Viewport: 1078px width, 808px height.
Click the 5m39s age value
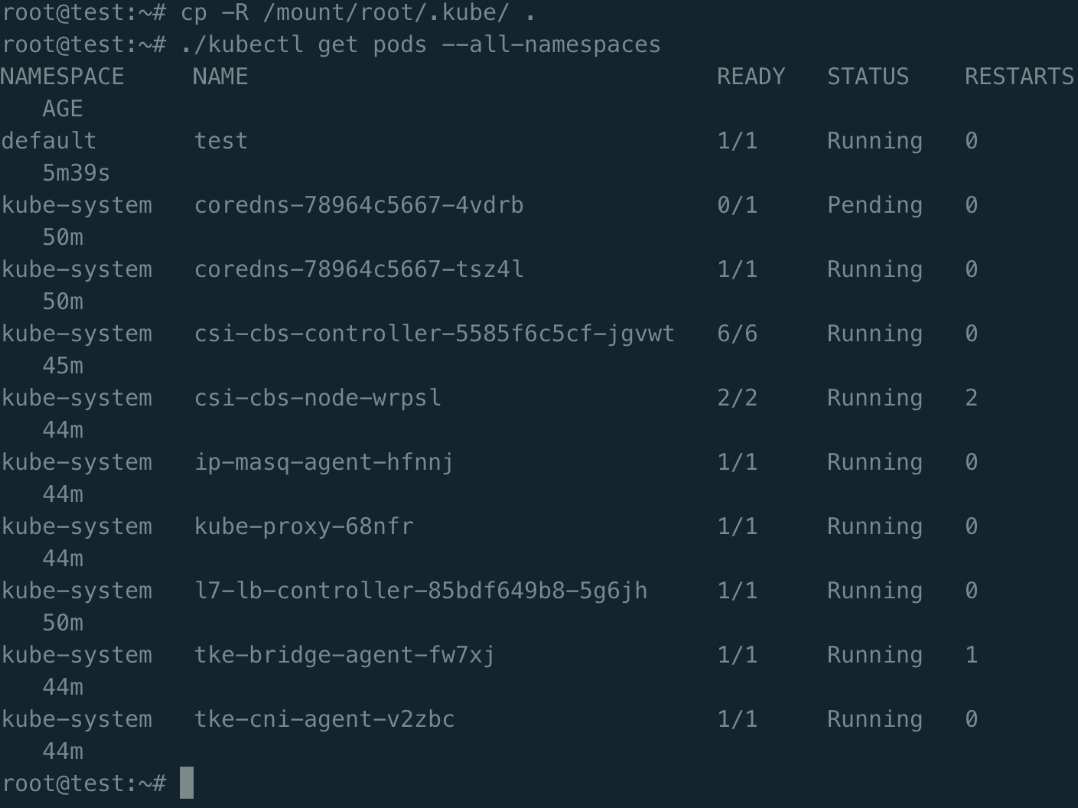[76, 173]
